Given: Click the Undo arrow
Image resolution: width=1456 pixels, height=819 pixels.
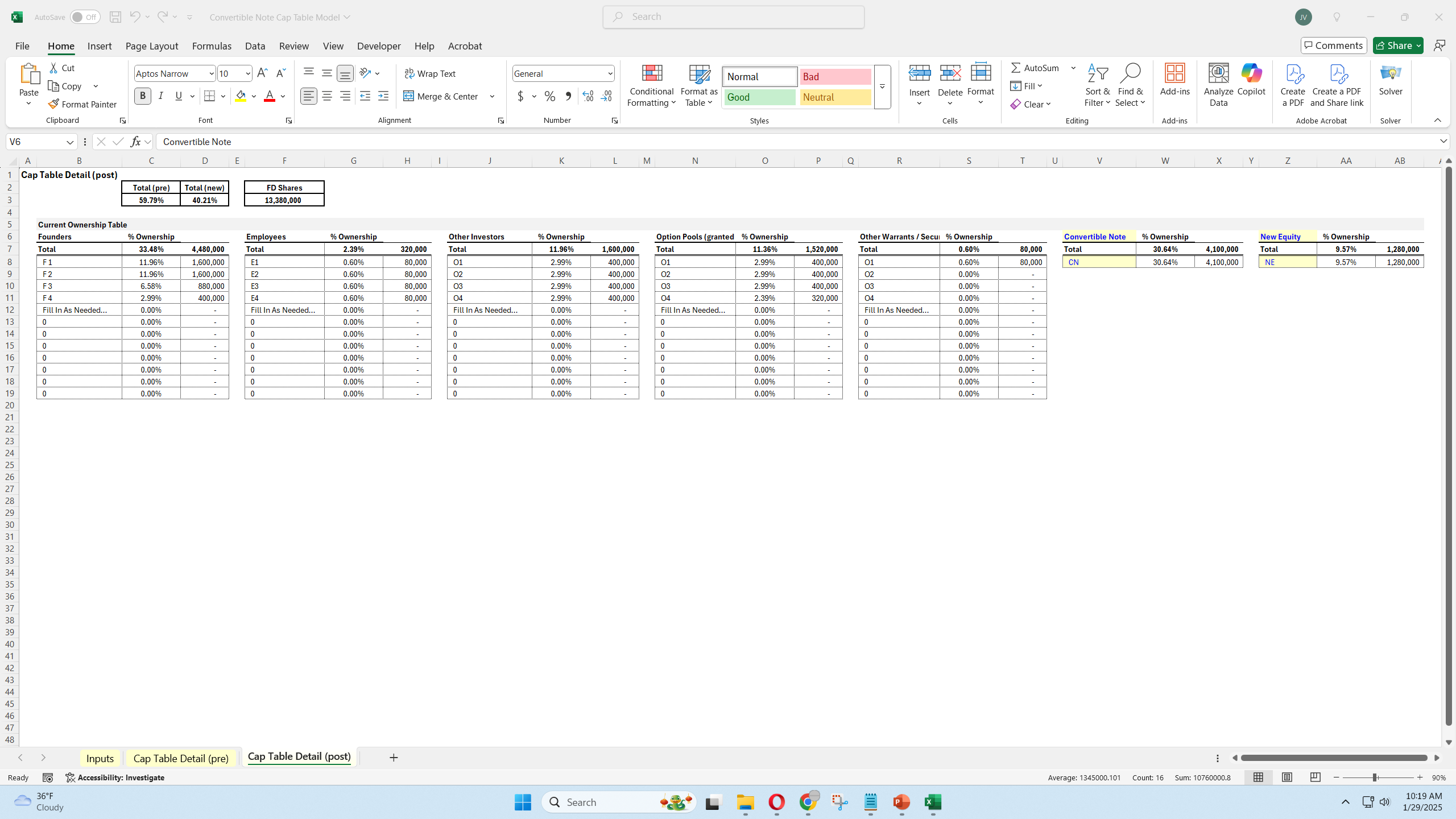Looking at the screenshot, I should tap(135, 17).
